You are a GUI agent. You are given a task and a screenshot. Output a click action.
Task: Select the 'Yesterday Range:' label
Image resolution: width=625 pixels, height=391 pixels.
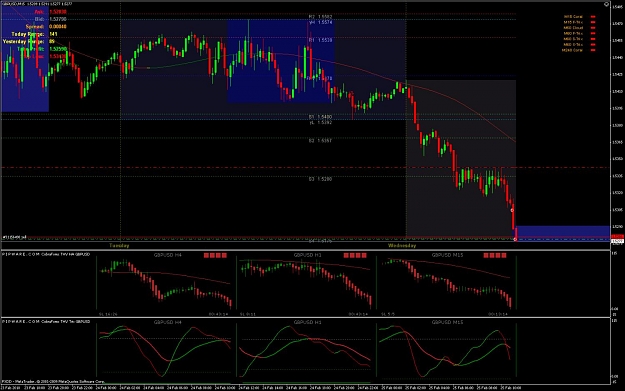click(23, 41)
